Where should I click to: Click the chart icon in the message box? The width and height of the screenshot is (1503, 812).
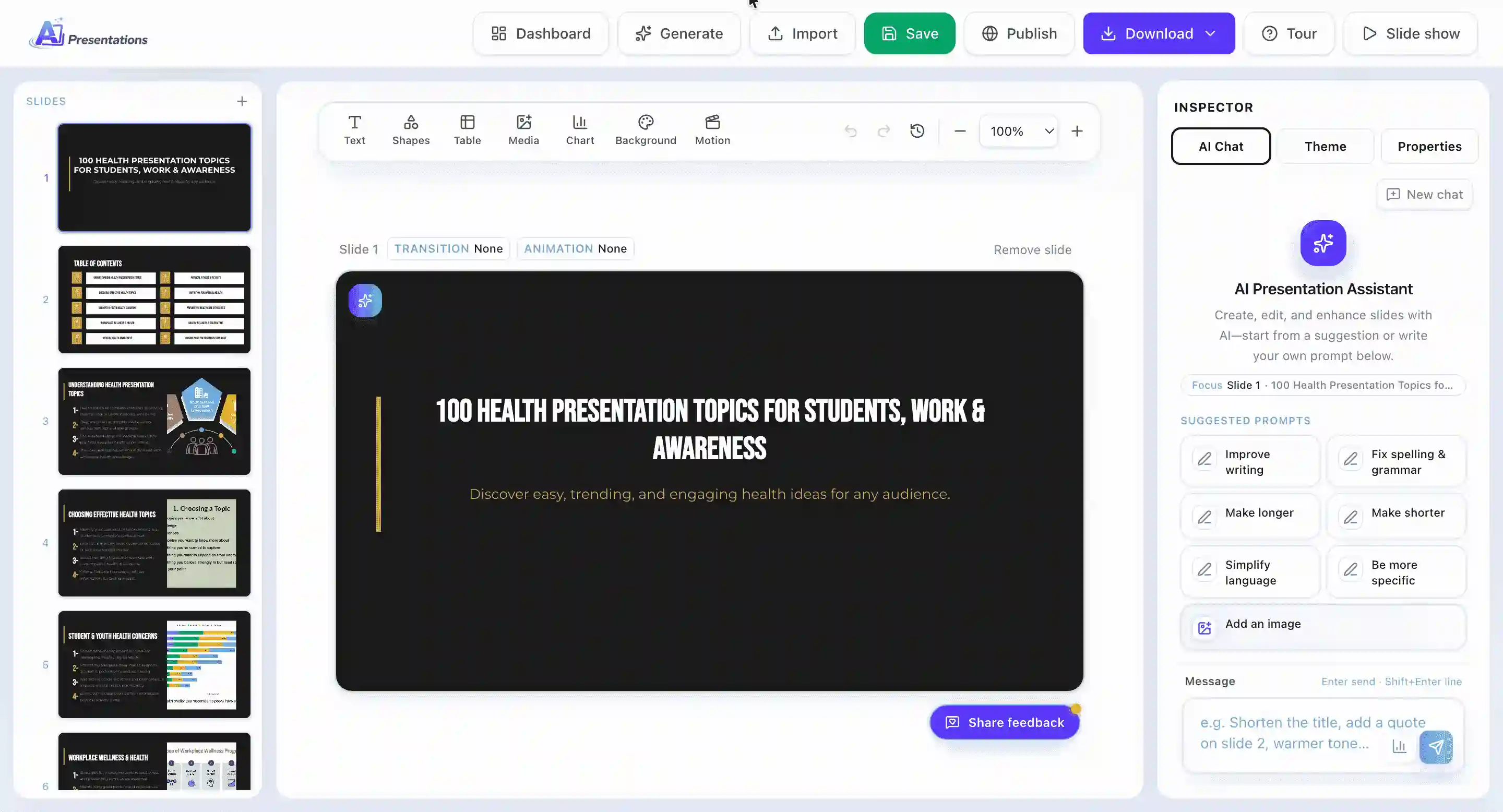pos(1399,746)
